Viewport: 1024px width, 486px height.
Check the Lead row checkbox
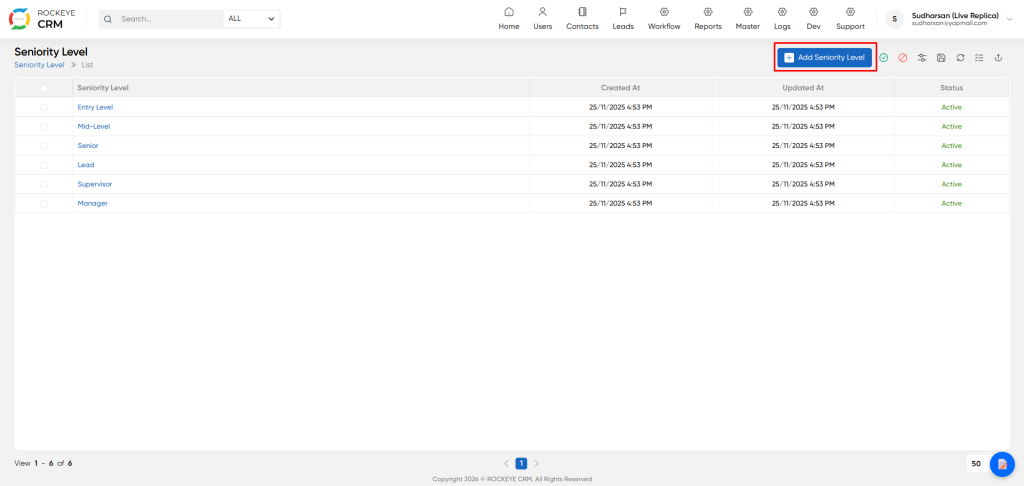point(44,165)
